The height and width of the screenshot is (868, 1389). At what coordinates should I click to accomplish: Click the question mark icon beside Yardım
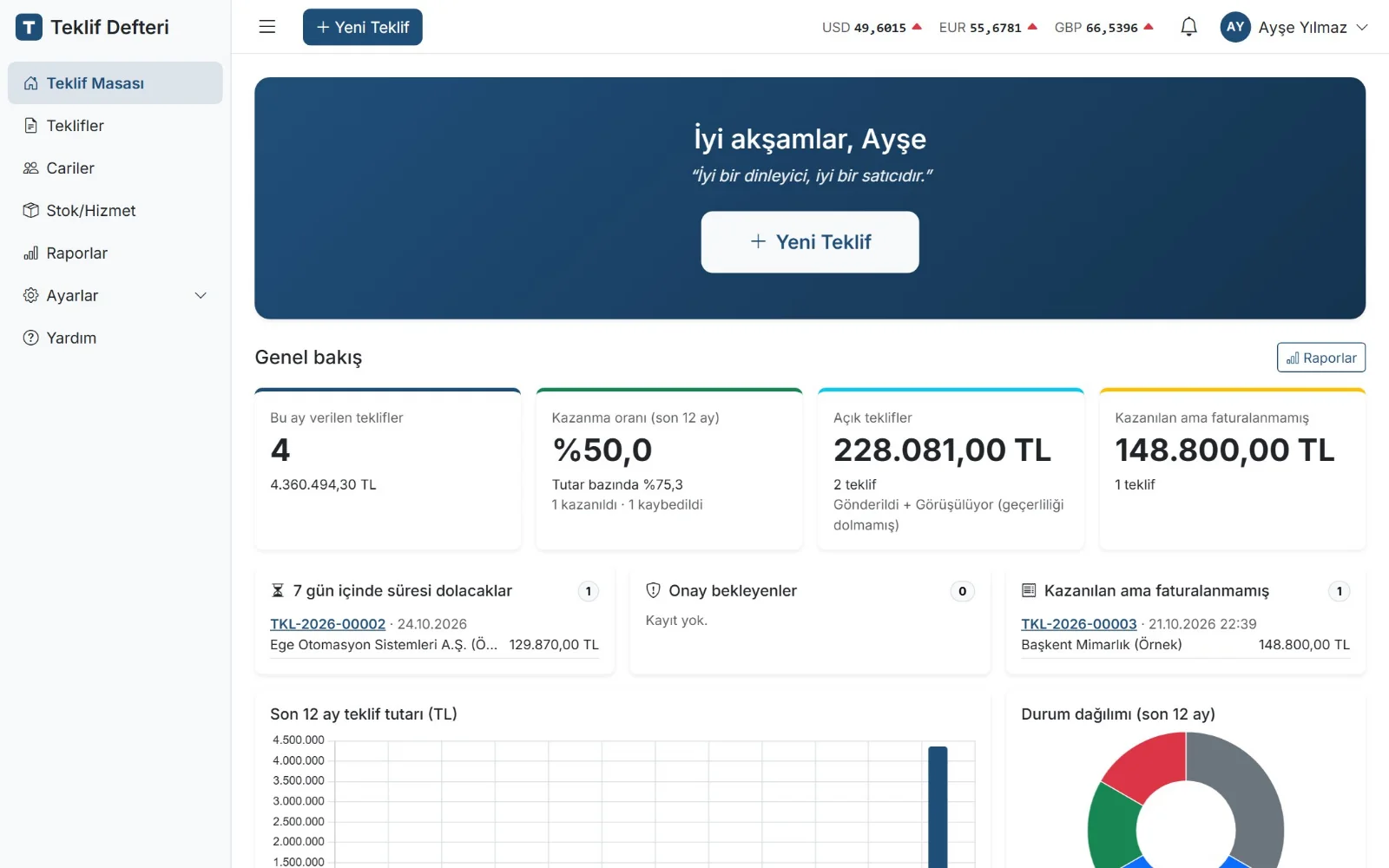(x=31, y=339)
